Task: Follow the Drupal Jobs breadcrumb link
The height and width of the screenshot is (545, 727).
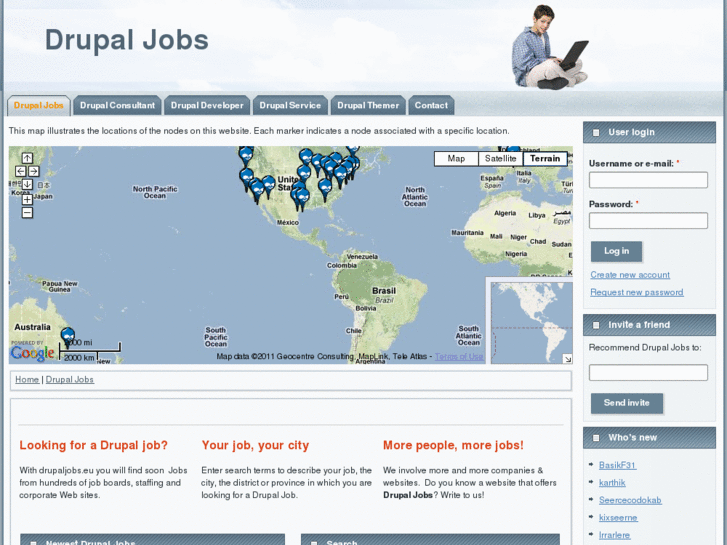Action: point(70,379)
